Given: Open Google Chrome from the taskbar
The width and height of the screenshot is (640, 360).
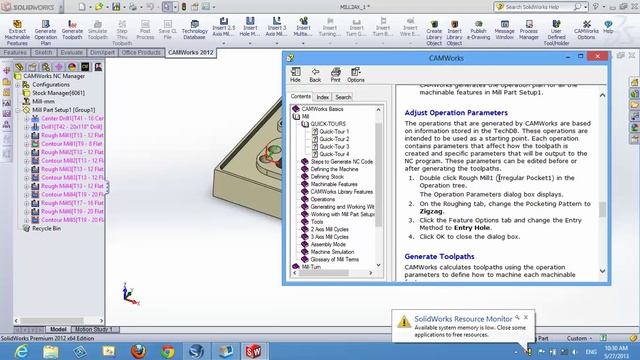Looking at the screenshot, I should [167, 351].
